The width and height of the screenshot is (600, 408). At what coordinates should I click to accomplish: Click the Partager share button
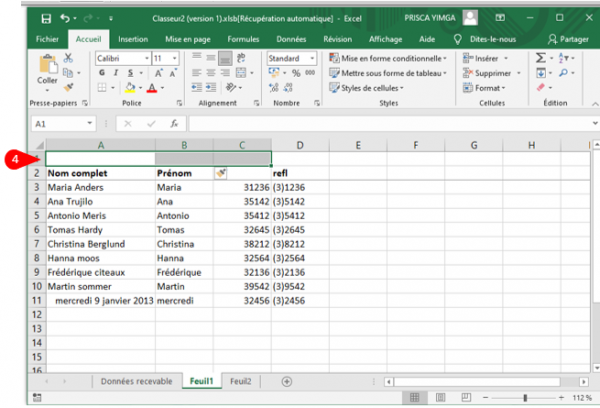tap(568, 39)
